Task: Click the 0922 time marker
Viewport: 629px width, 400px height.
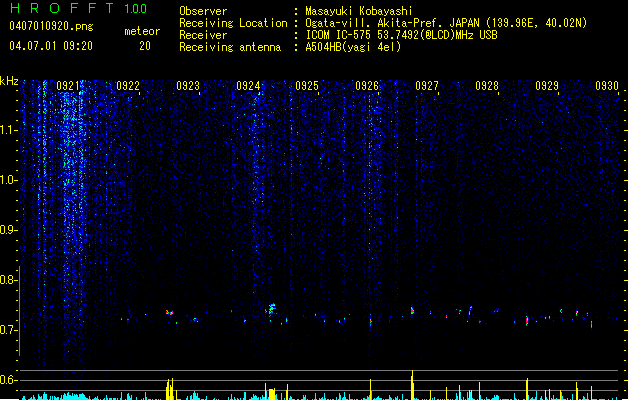Action: tap(128, 86)
